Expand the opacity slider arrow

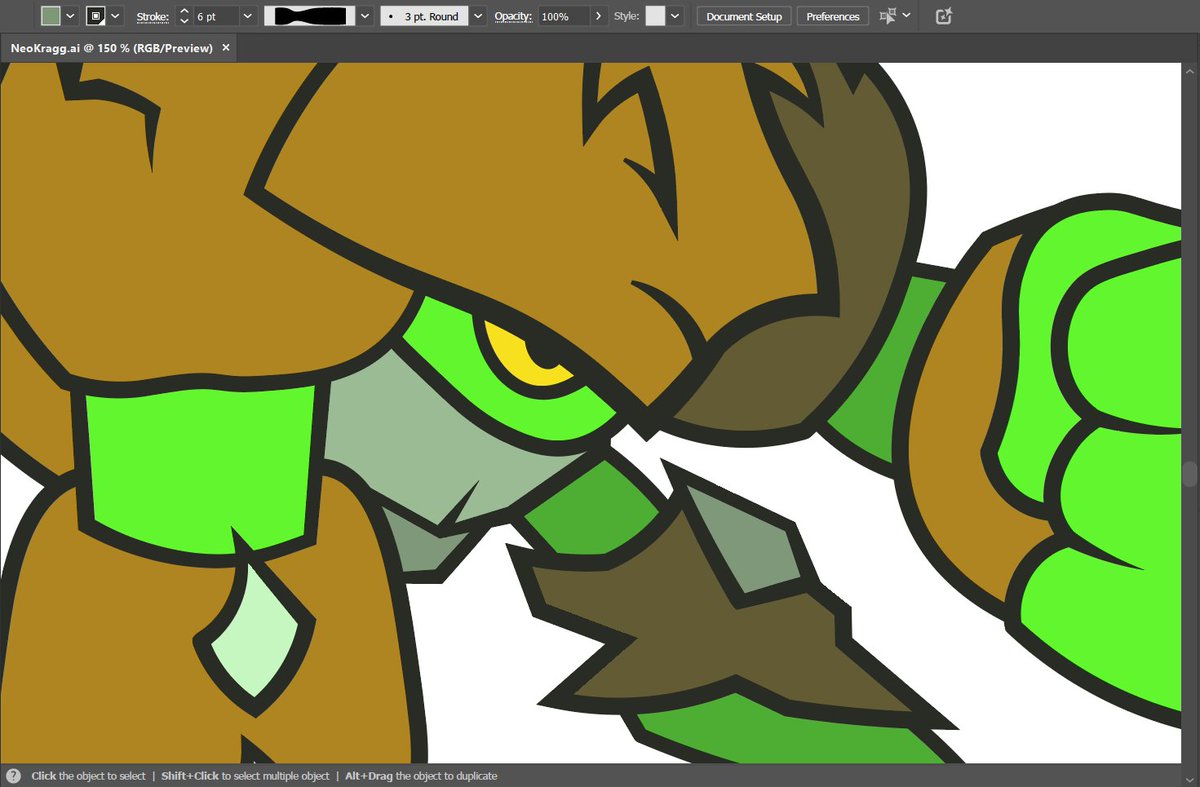point(599,17)
